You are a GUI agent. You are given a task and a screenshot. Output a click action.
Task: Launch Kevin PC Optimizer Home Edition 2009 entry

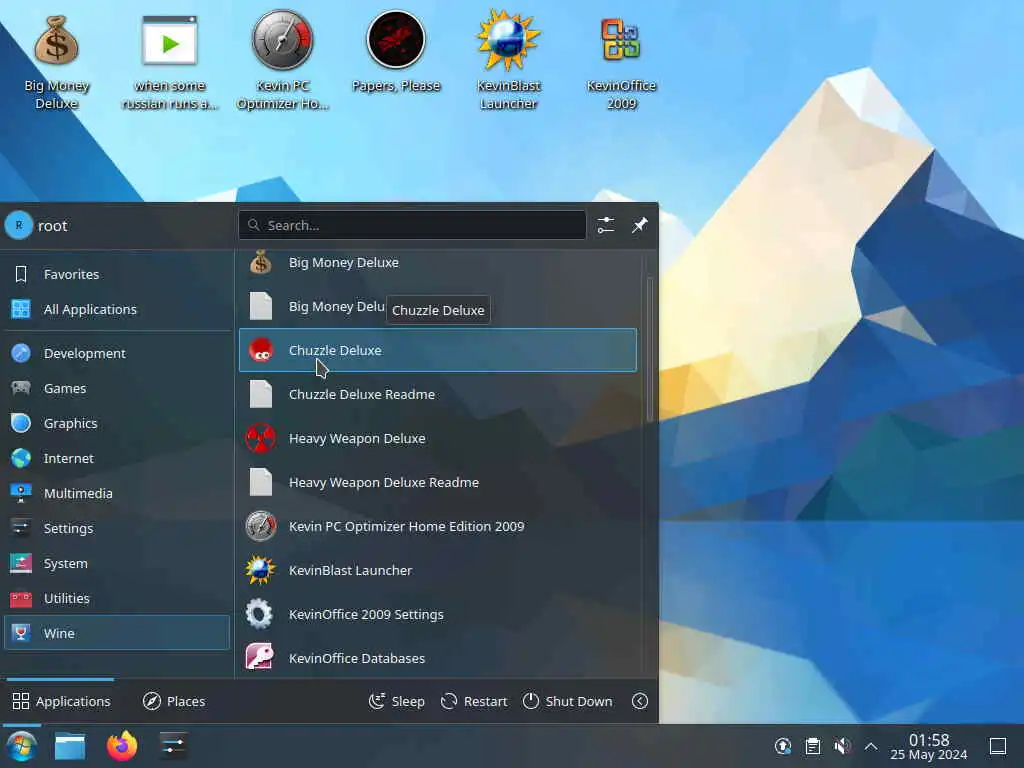[438, 526]
